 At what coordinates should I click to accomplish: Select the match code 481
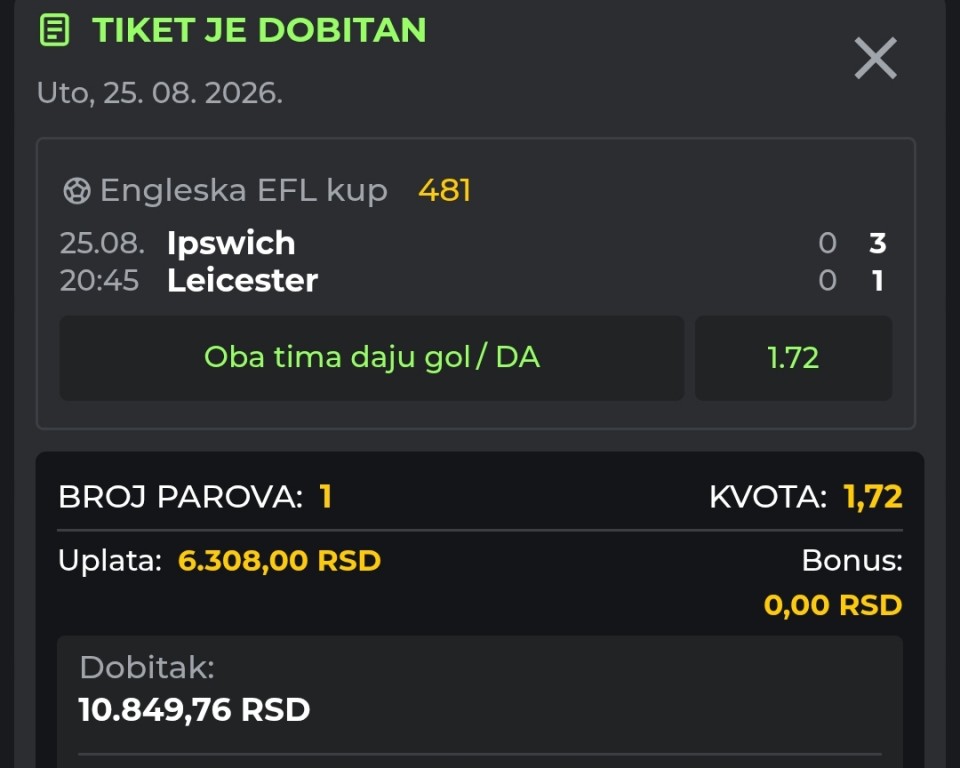(444, 190)
